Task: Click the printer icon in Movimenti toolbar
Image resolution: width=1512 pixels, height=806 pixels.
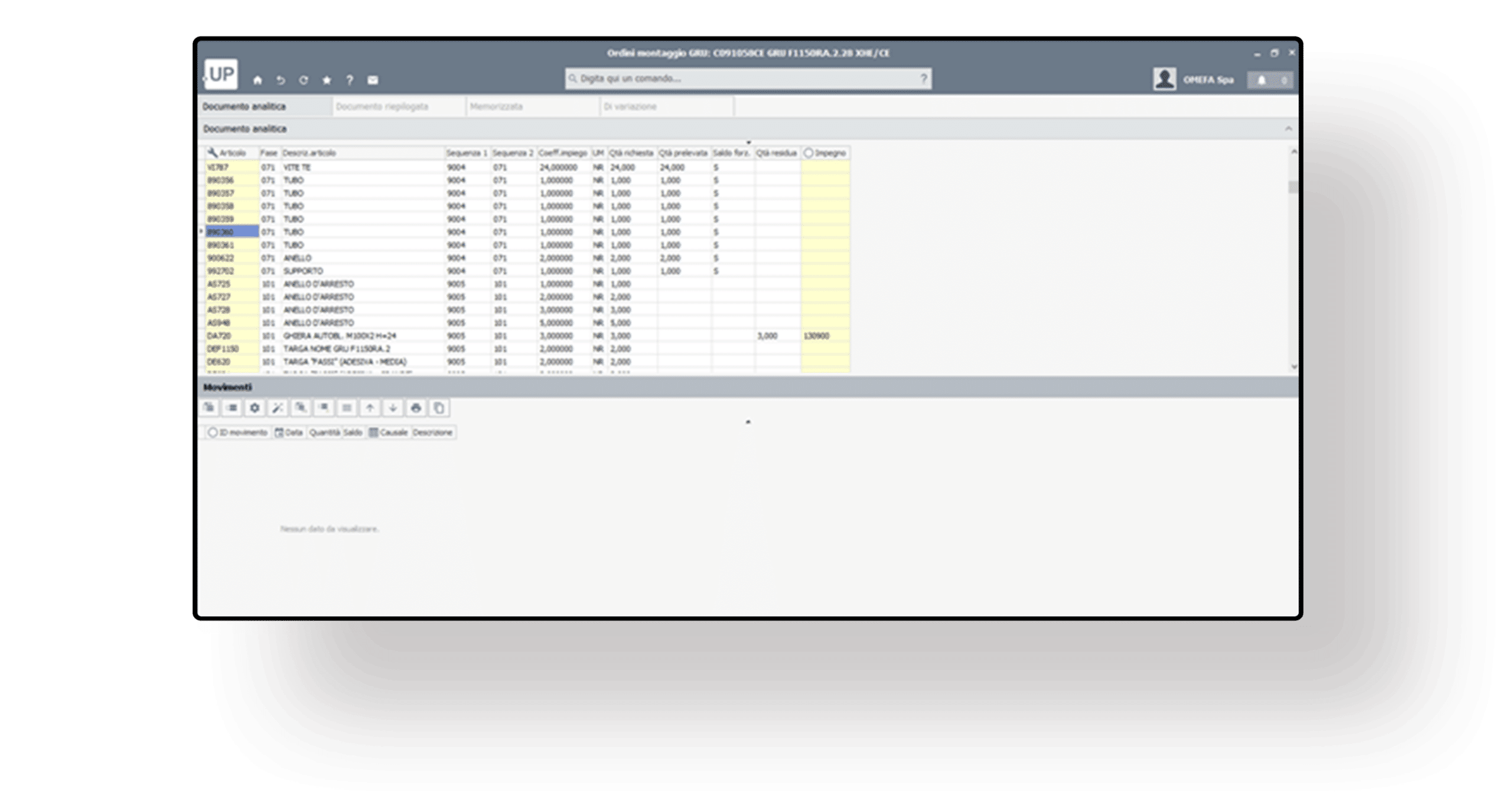Action: click(416, 408)
